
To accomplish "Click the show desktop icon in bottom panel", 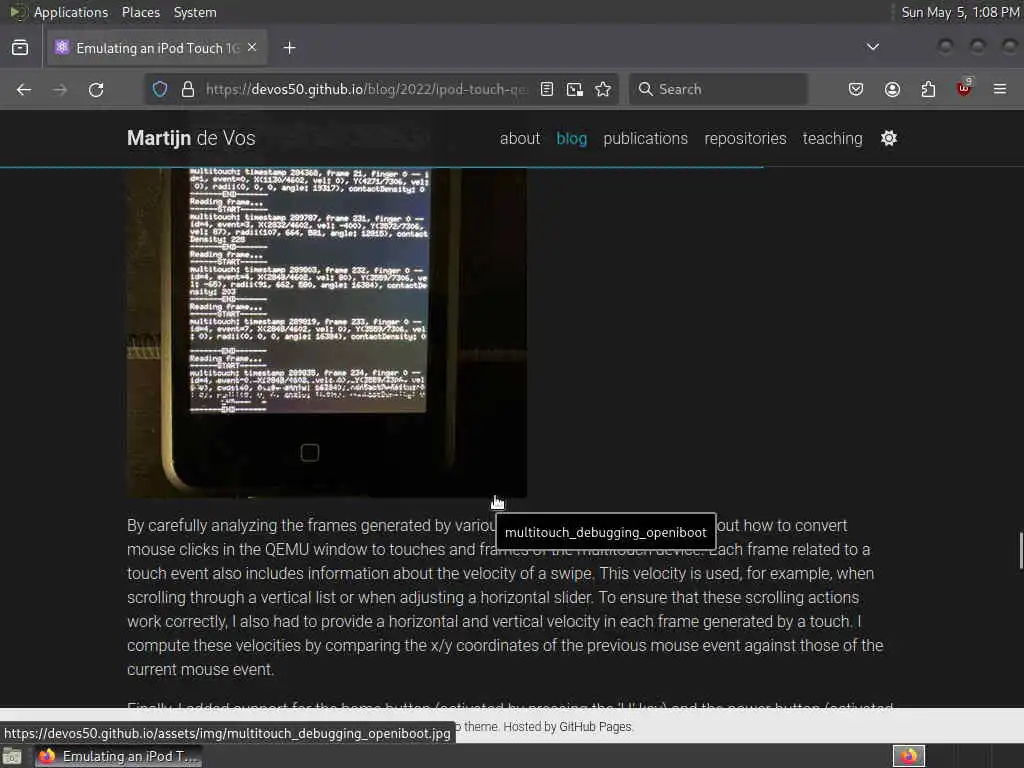I will [x=12, y=756].
